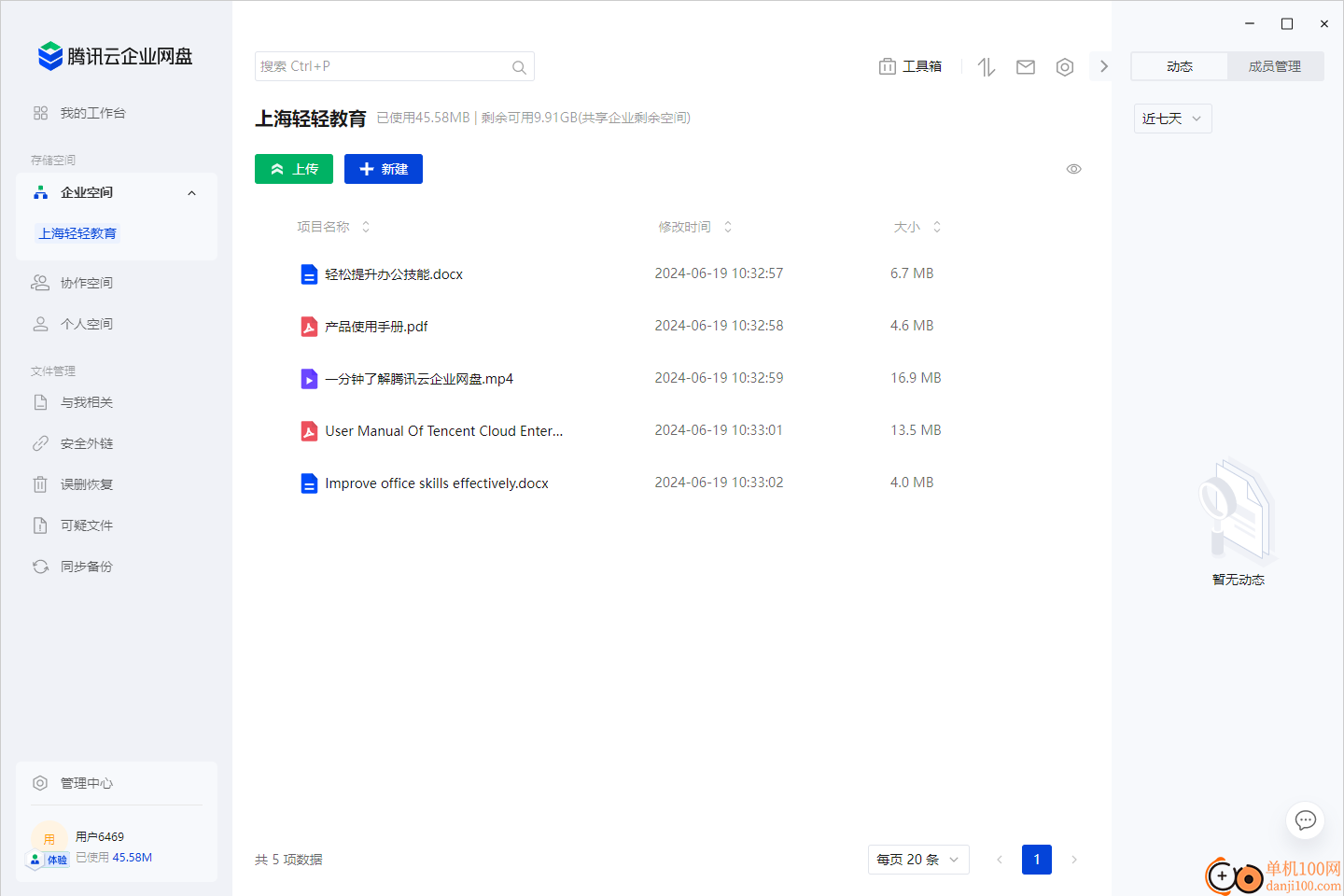Click the 同步备份 sync icon
Viewport: 1344px width, 896px height.
40,567
